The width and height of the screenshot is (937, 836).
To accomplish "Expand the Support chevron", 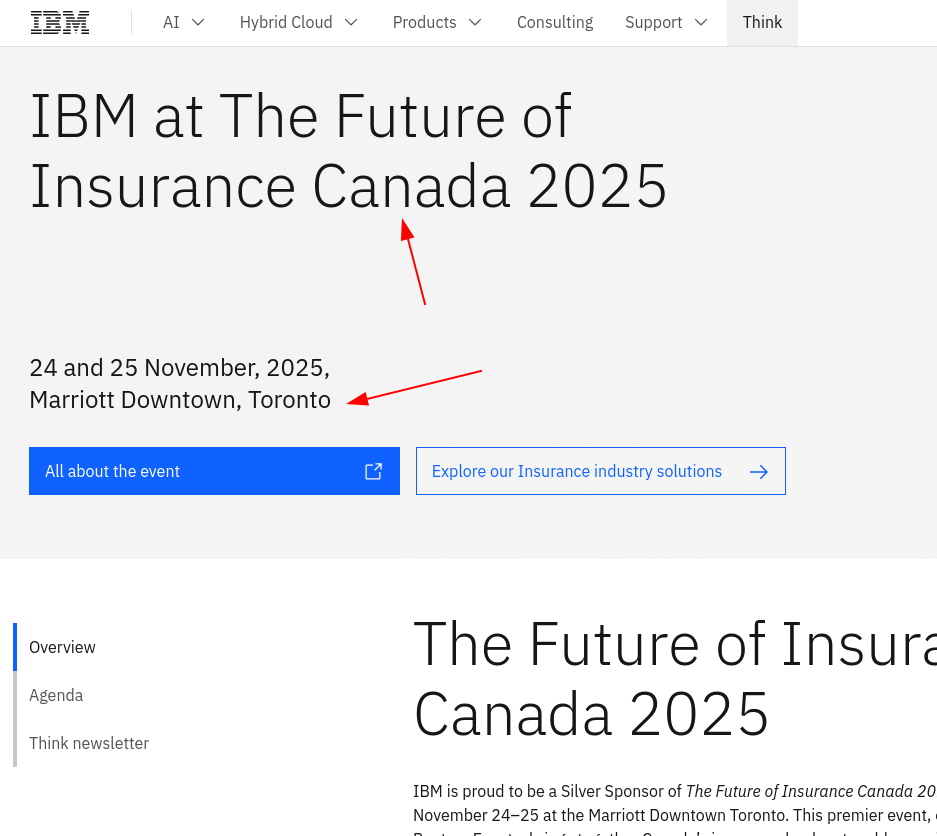I will click(x=701, y=22).
